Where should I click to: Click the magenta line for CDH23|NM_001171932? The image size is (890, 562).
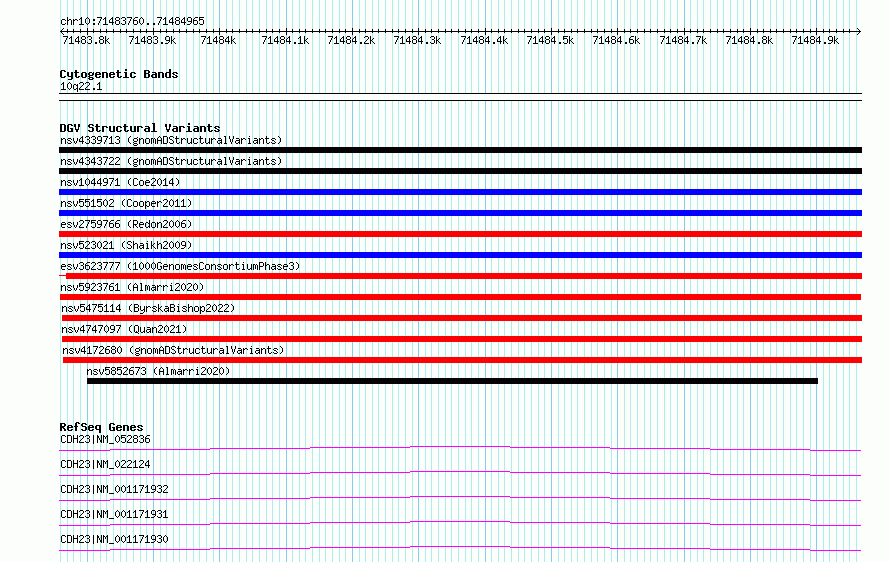460,498
